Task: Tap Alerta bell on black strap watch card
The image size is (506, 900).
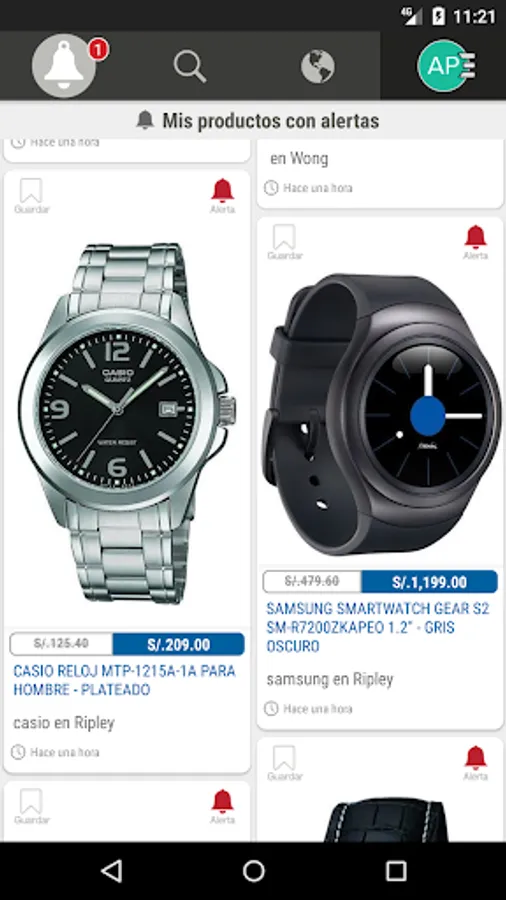Action: [x=476, y=763]
